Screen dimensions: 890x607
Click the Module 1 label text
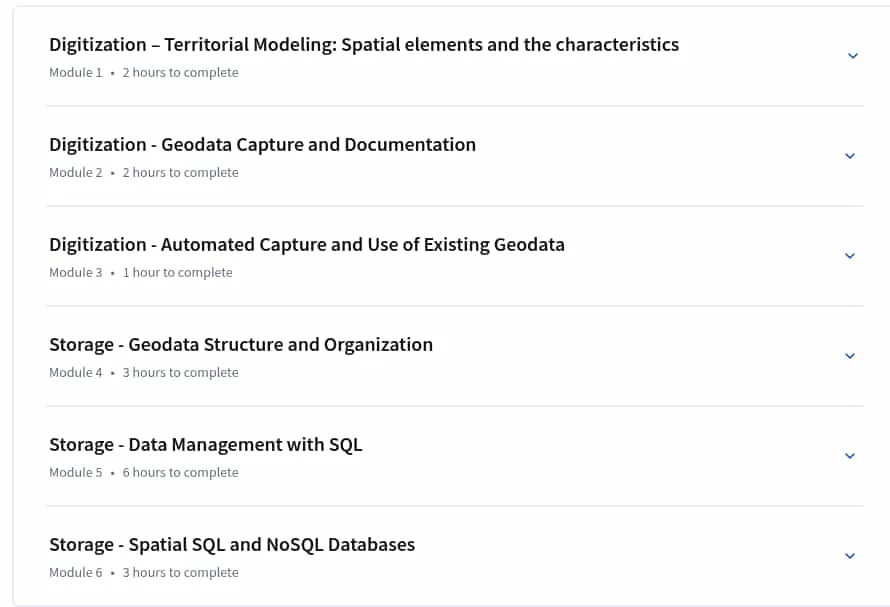click(x=75, y=73)
